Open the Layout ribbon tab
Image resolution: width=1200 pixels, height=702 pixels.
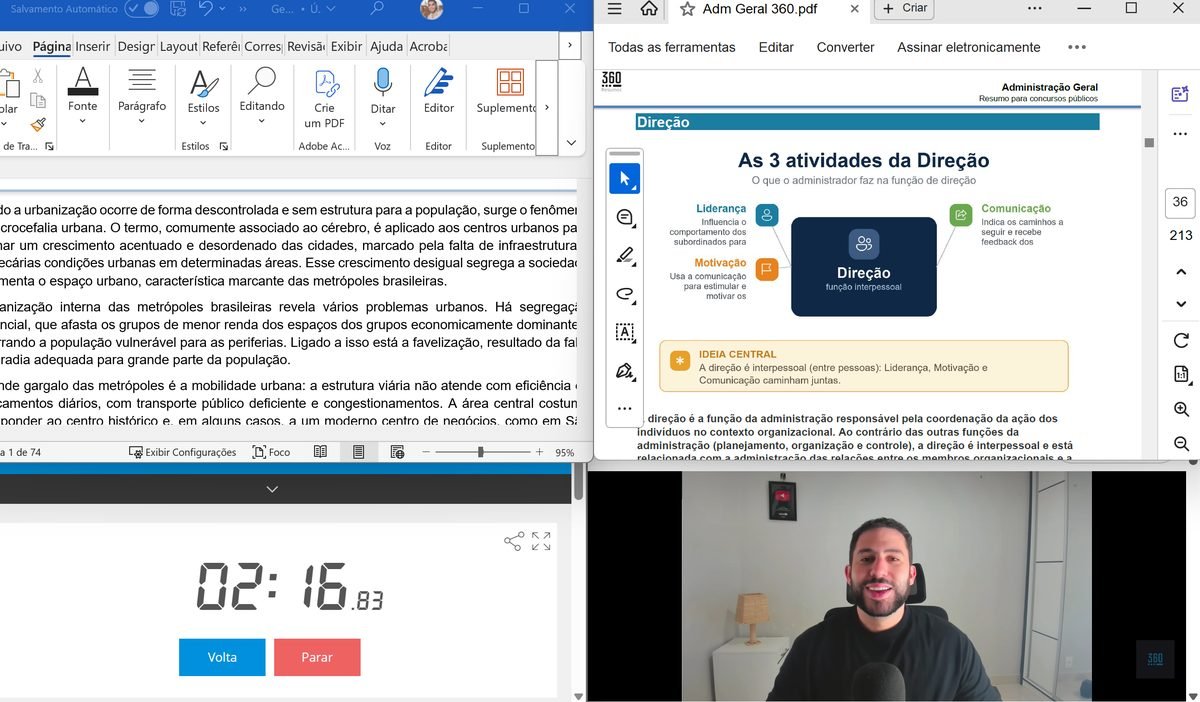(x=179, y=46)
